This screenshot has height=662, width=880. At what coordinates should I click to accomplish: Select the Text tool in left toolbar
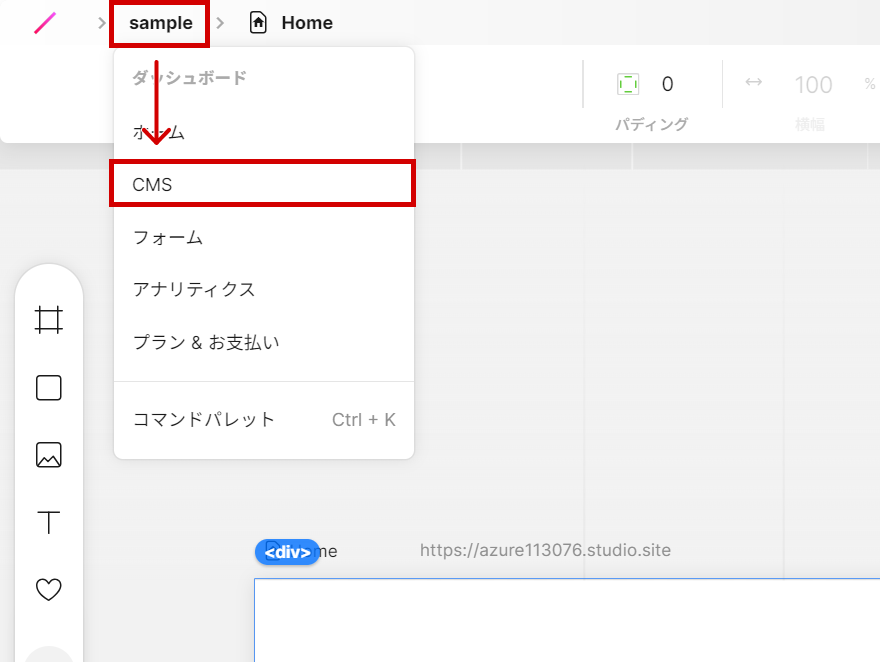click(49, 523)
